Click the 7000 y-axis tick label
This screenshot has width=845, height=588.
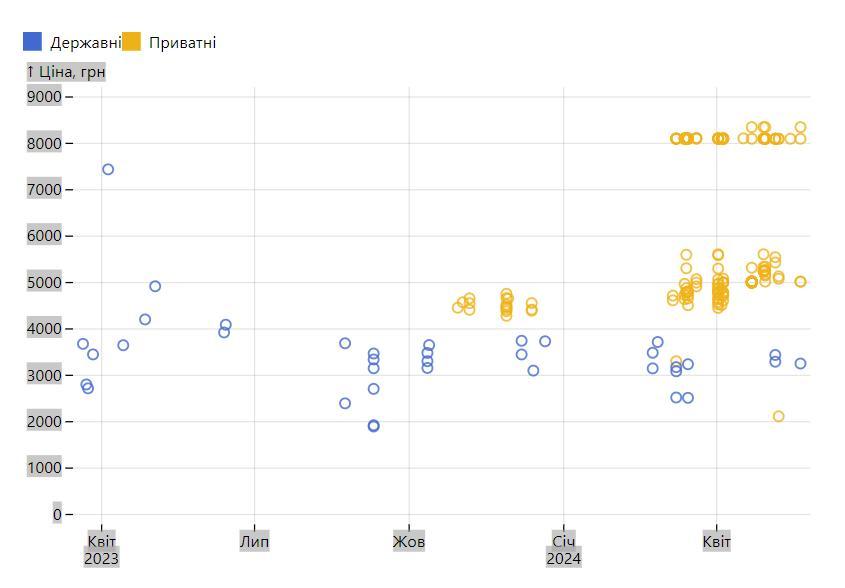pyautogui.click(x=44, y=190)
